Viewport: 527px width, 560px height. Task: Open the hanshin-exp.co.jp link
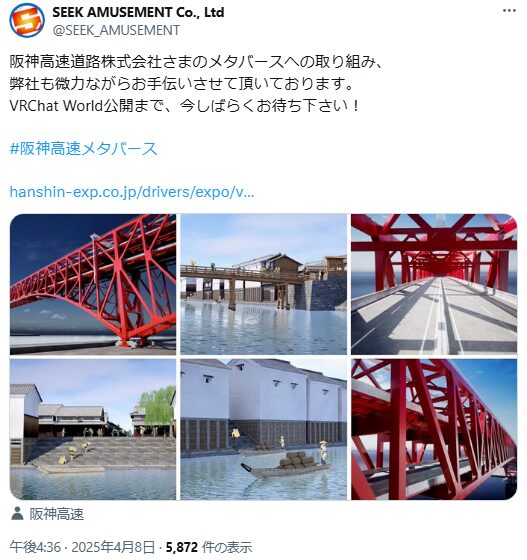(132, 192)
